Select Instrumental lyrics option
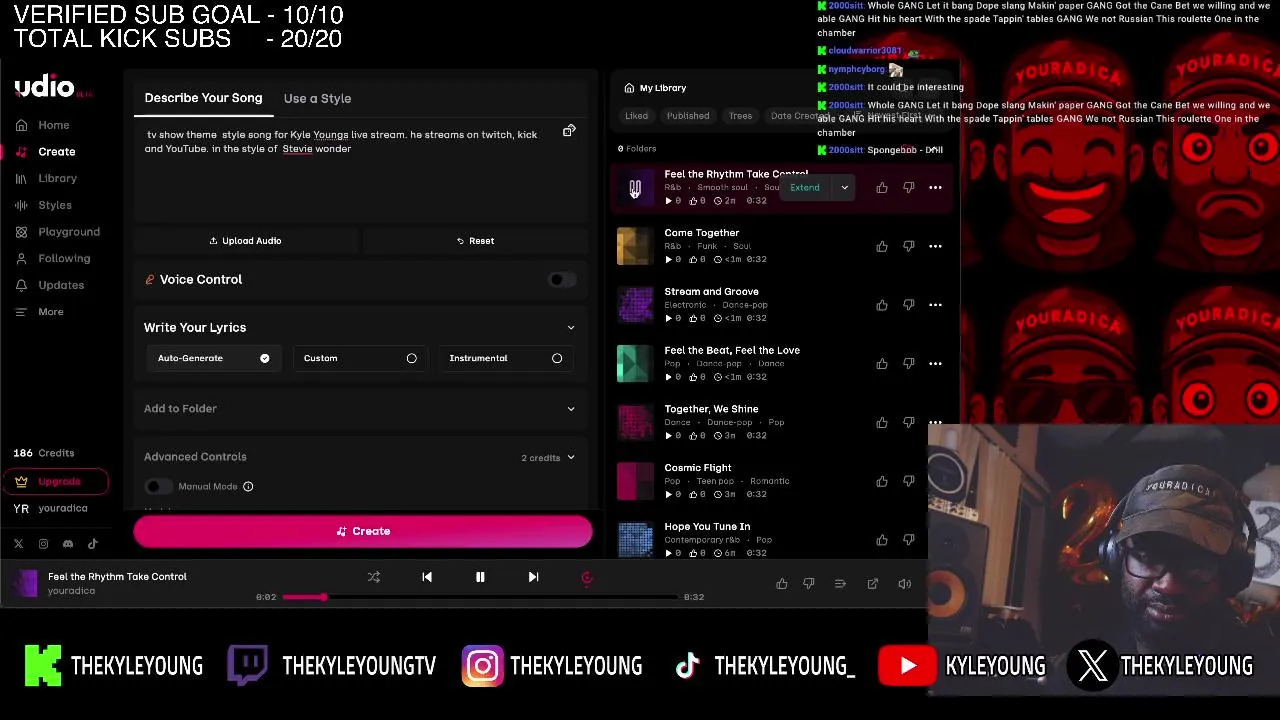This screenshot has height=720, width=1280. coord(505,358)
